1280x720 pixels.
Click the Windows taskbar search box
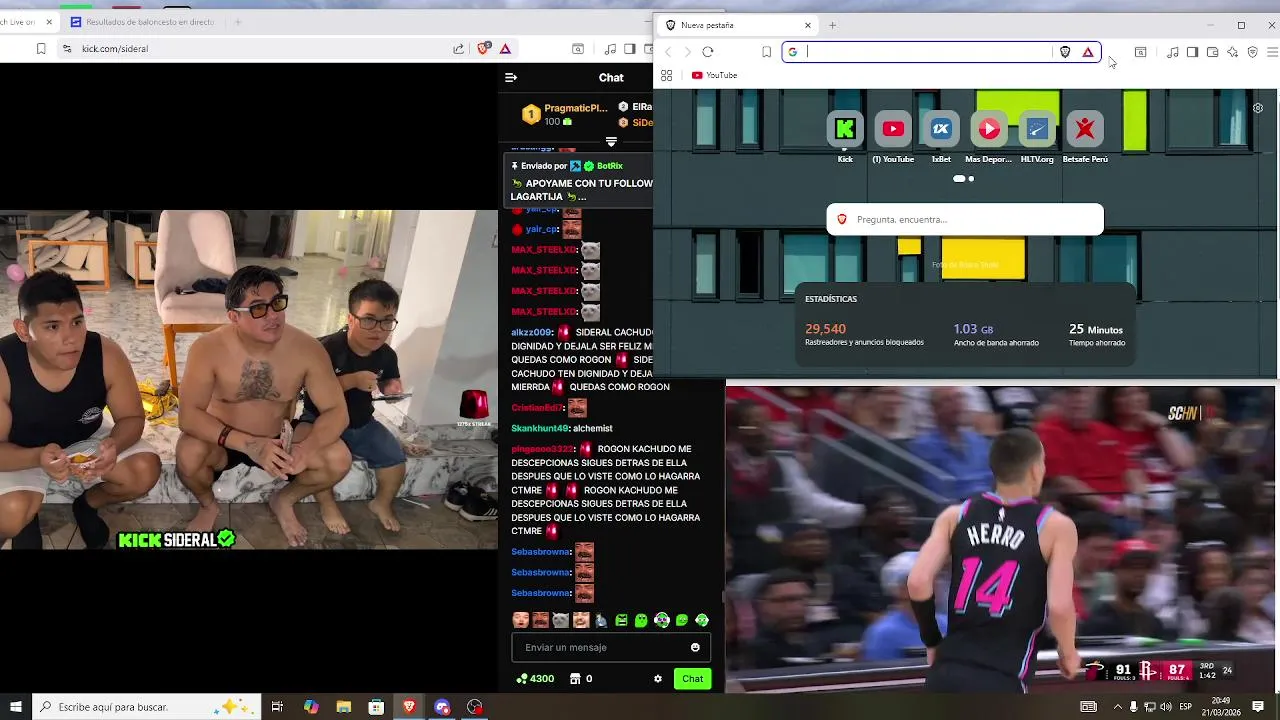(x=146, y=707)
